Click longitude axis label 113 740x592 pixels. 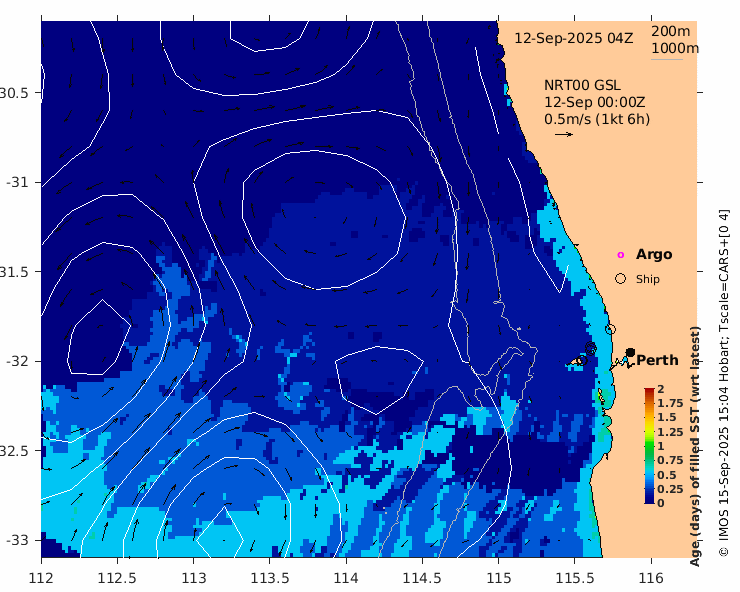pyautogui.click(x=193, y=578)
